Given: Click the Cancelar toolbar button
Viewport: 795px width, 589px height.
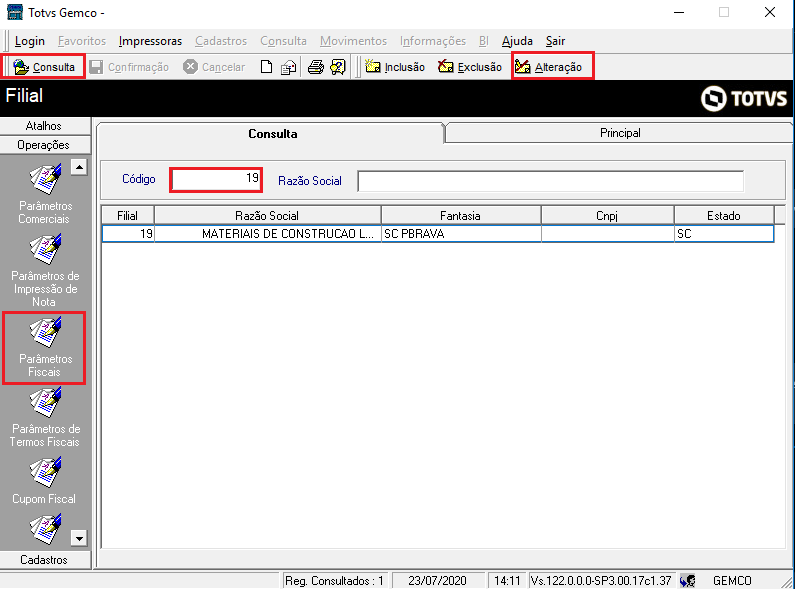Looking at the screenshot, I should [214, 67].
